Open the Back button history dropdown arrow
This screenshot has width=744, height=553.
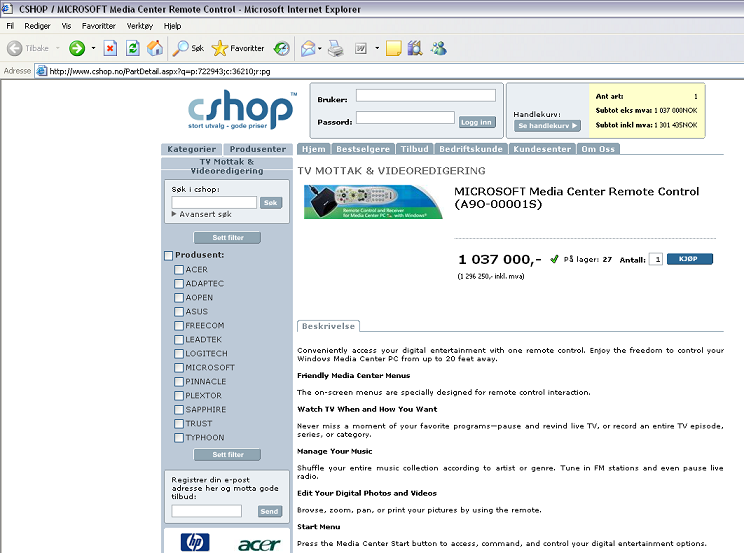pos(57,48)
